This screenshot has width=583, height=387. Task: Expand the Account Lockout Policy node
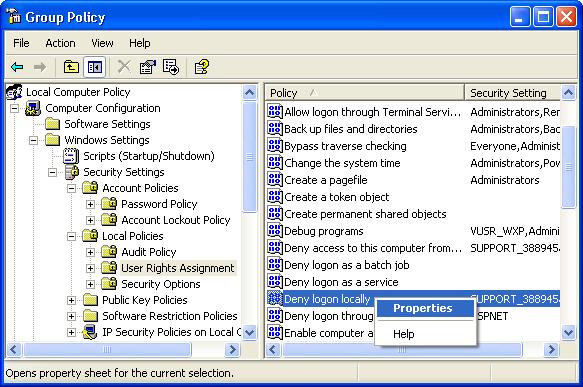(x=90, y=220)
